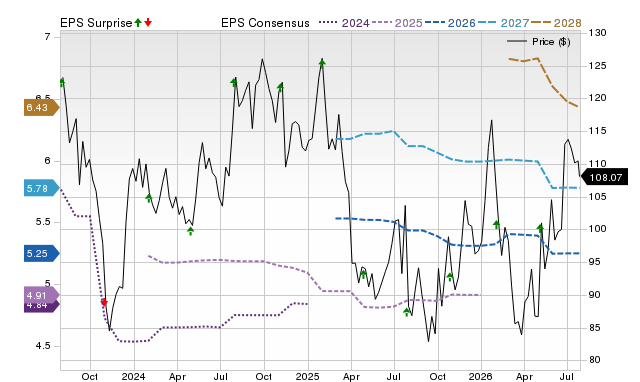This screenshot has height=382, width=640.
Task: Click the Oct label preceding 2026 on the time axis
Action: [x=438, y=376]
